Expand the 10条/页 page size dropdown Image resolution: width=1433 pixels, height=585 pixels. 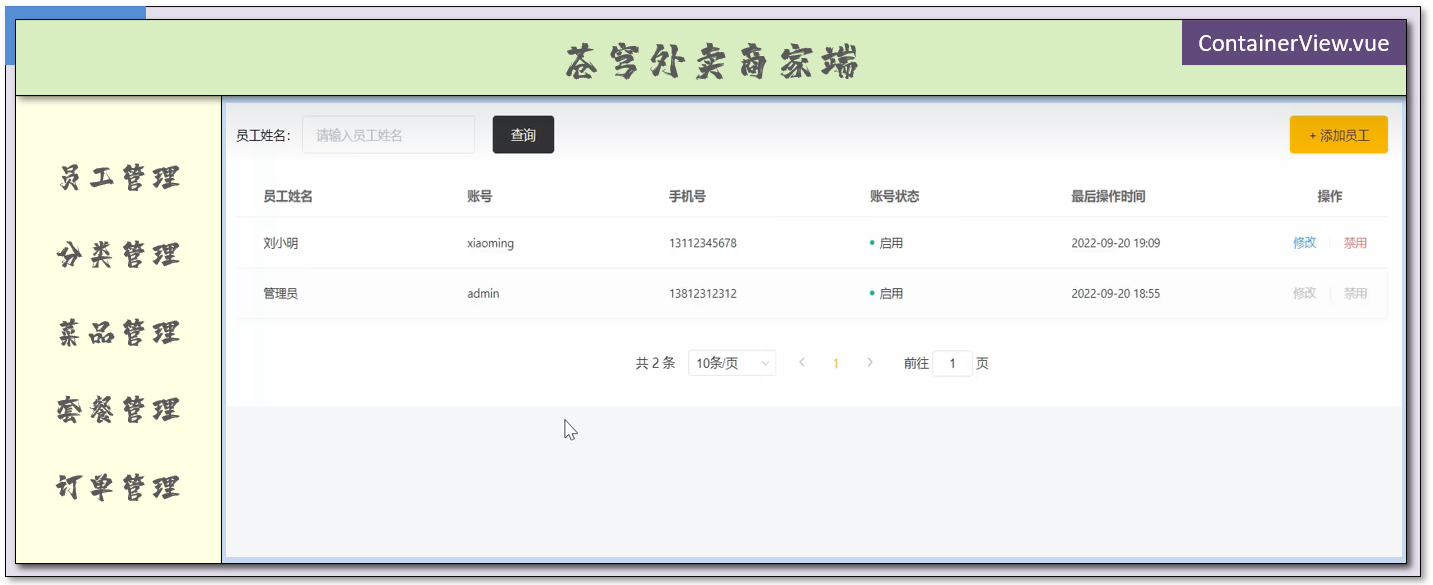[732, 363]
